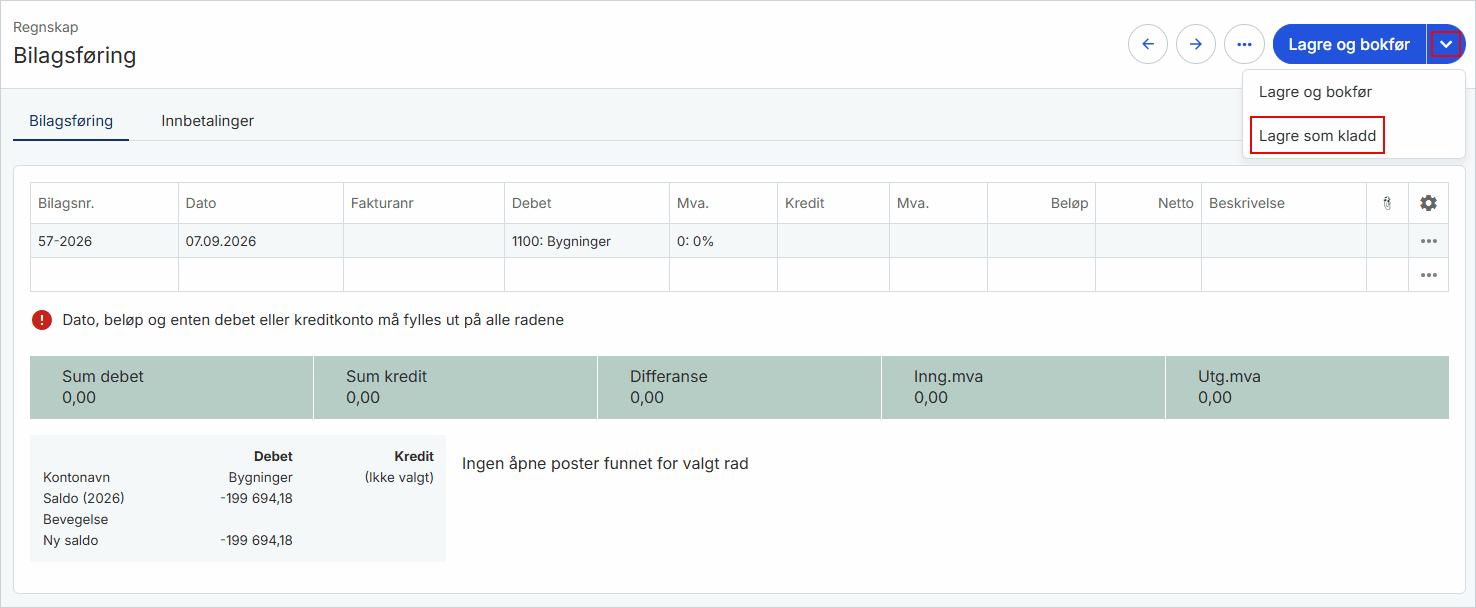Viewport: 1476px width, 608px height.
Task: Click the 'Sum kredit' summary box
Action: point(456,387)
